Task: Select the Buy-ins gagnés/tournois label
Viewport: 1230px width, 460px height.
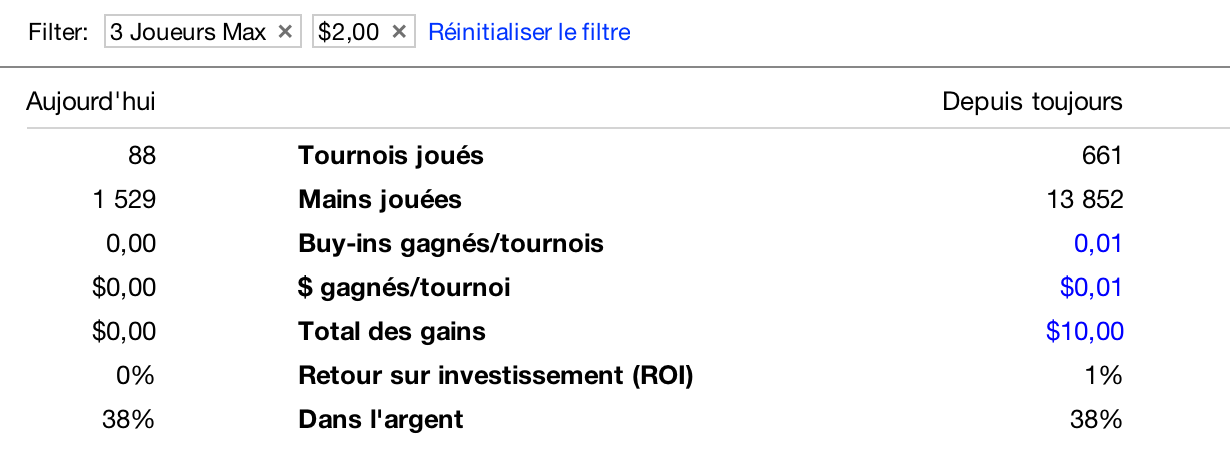Action: (x=451, y=244)
